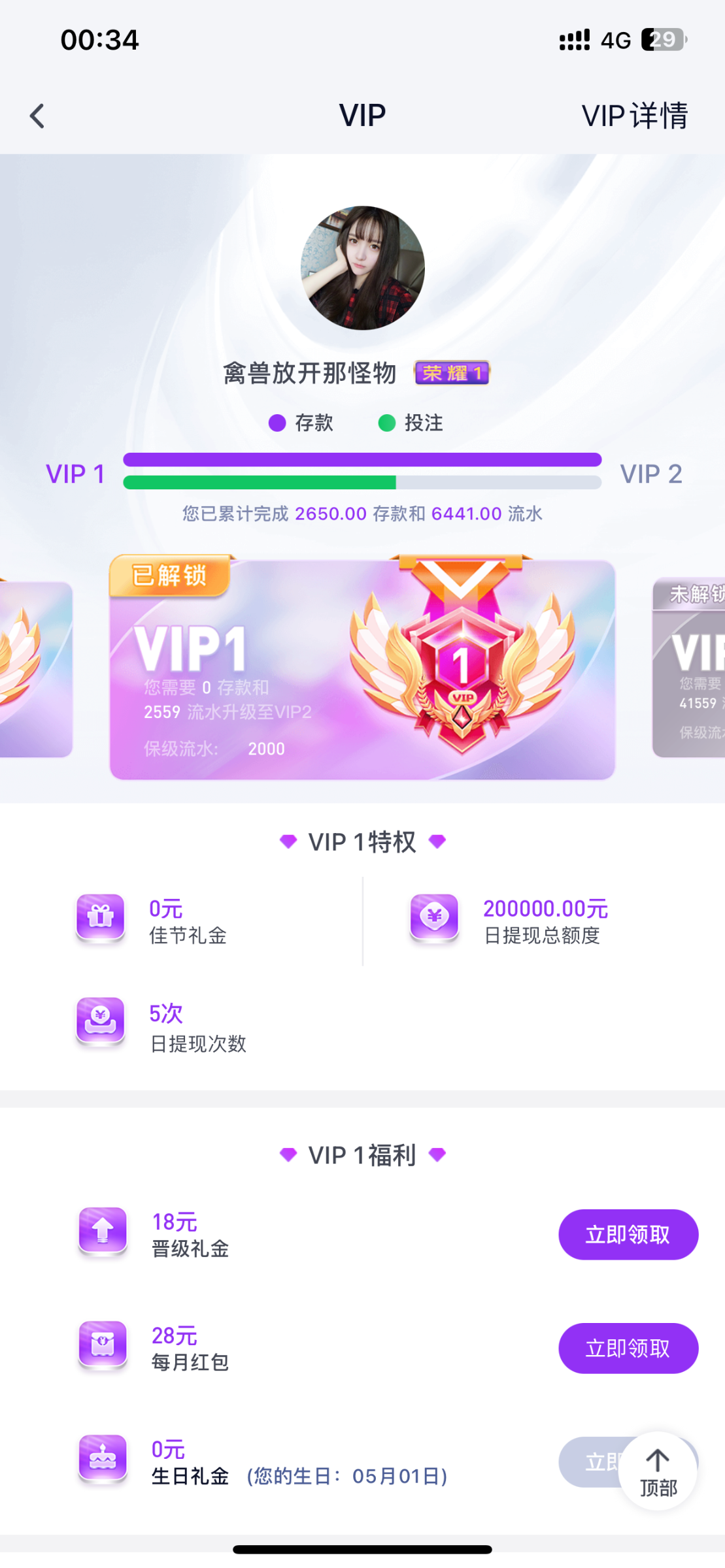Show the previous VIP card on left
The image size is (725, 1568).
36,669
